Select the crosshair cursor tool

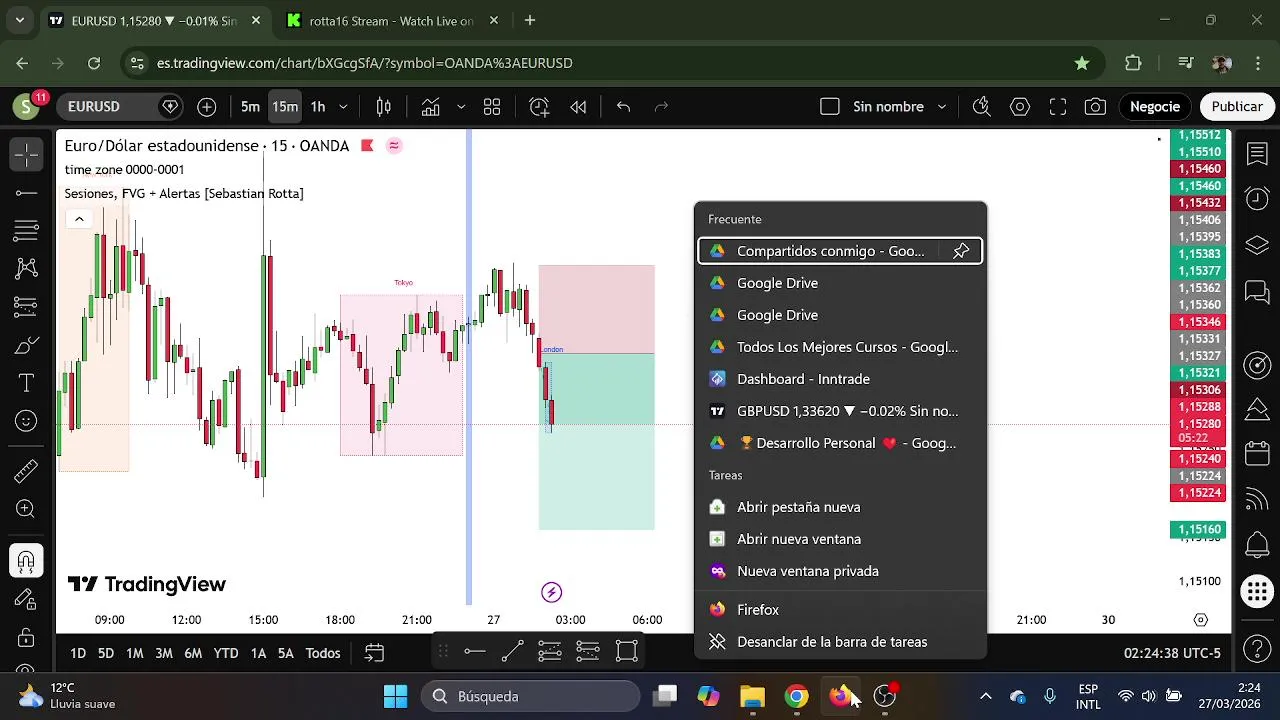(x=26, y=154)
